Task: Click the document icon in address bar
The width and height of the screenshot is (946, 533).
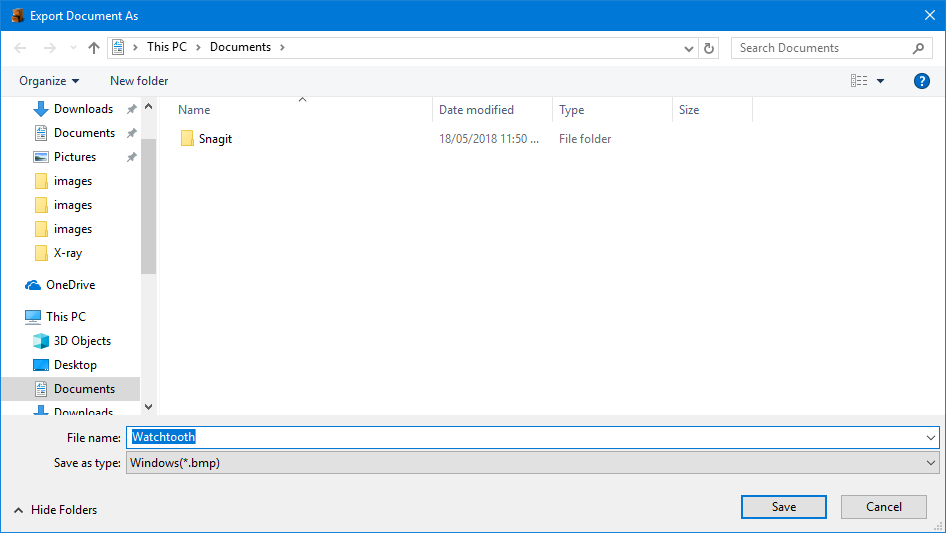Action: [118, 47]
